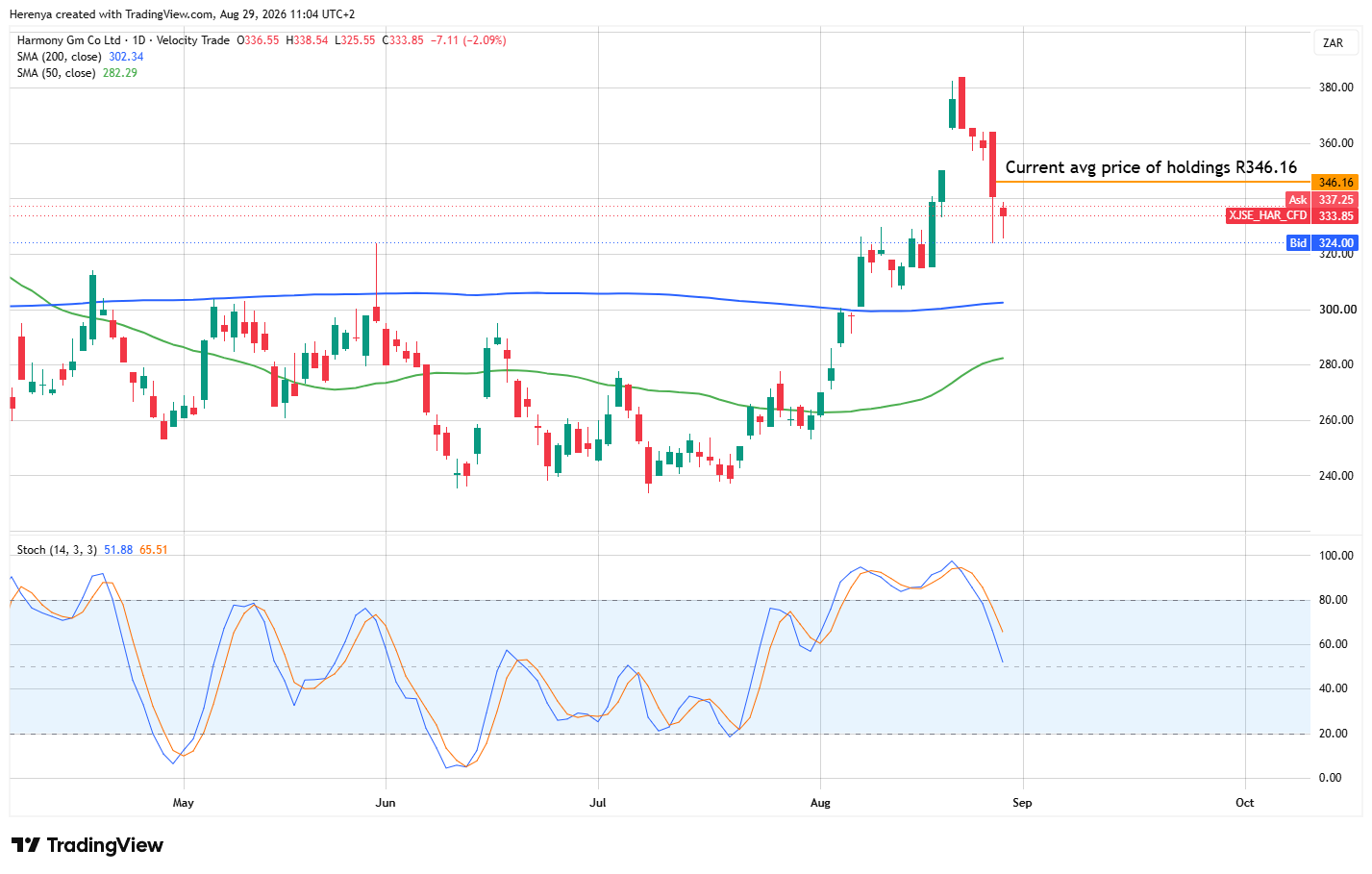Click the TradingView logo icon
This screenshot has width=1372, height=874.
pos(26,845)
